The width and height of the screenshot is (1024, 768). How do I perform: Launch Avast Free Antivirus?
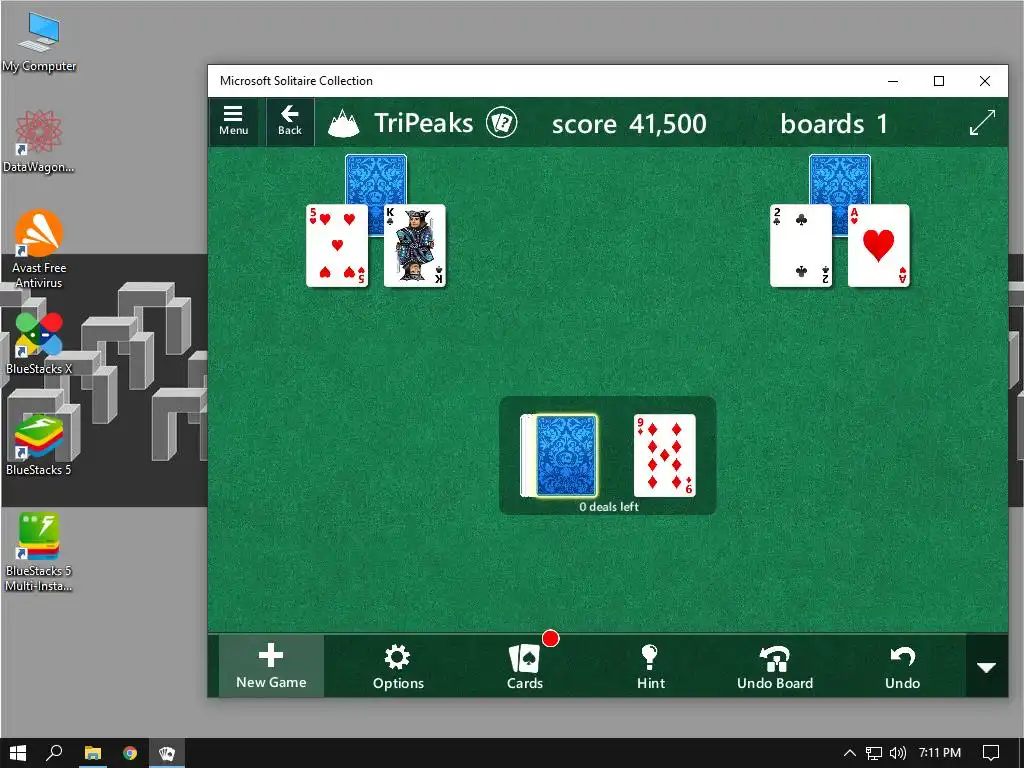[39, 249]
